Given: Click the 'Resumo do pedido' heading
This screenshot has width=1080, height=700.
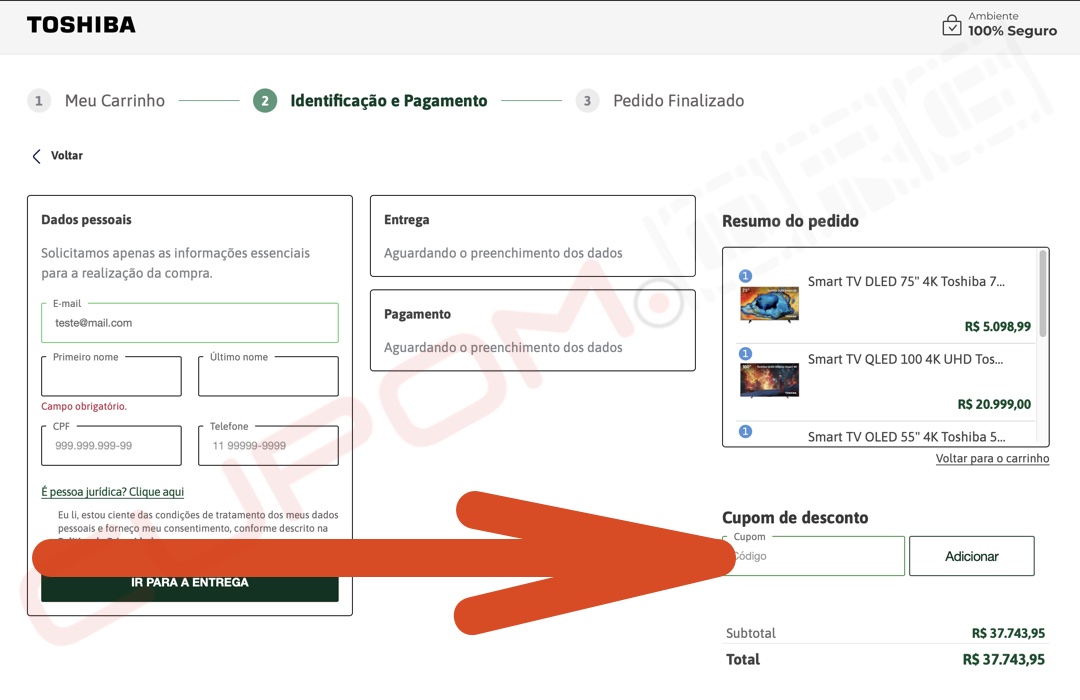Looking at the screenshot, I should point(790,221).
